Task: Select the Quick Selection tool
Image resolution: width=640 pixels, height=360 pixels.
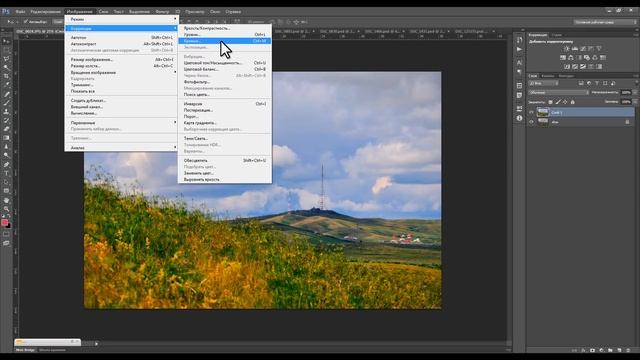Action: point(6,67)
